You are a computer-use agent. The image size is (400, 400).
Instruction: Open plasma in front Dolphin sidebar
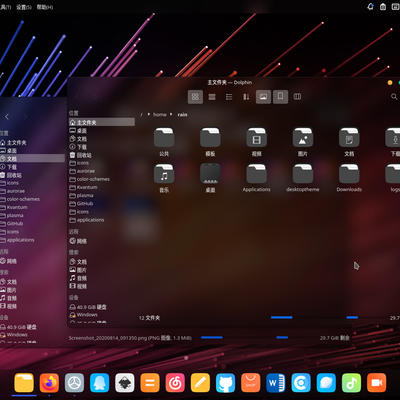pos(102,195)
